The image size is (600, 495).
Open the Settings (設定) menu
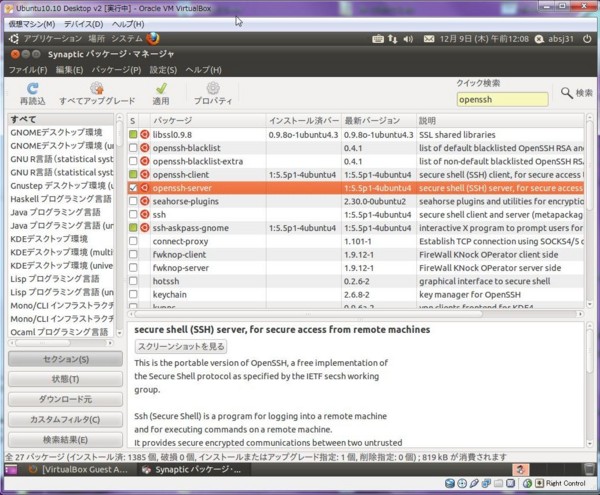pos(163,70)
